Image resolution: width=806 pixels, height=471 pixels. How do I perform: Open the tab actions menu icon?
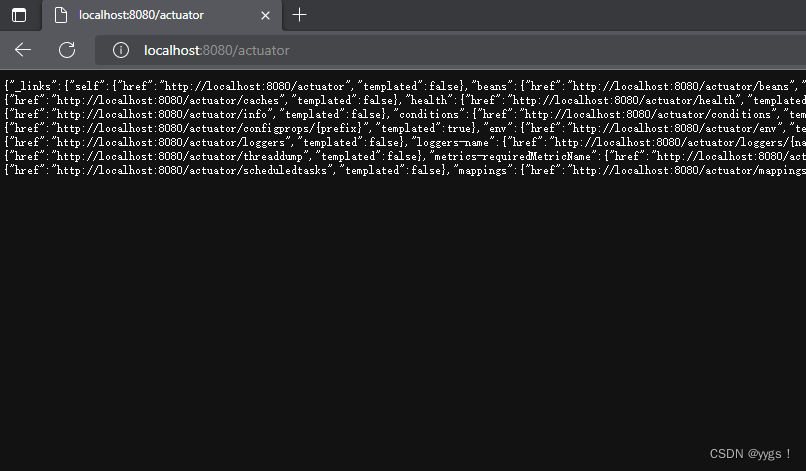[x=19, y=15]
